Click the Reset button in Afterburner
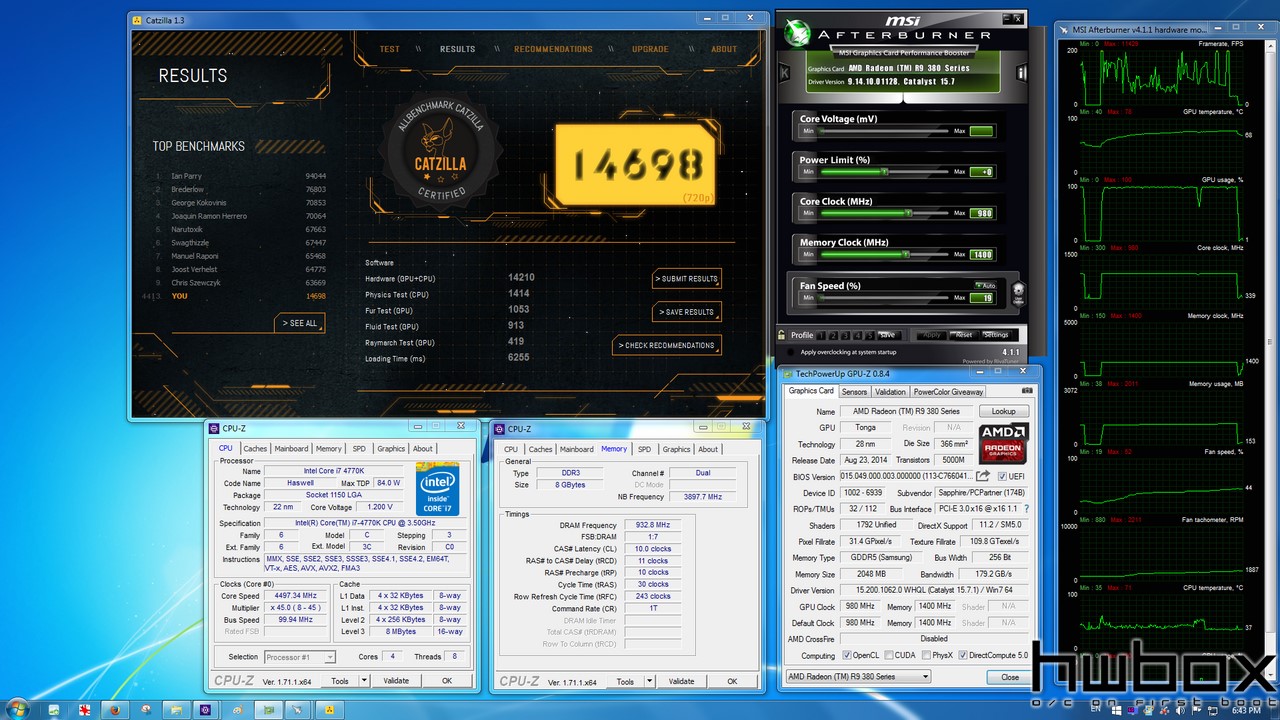 point(964,335)
